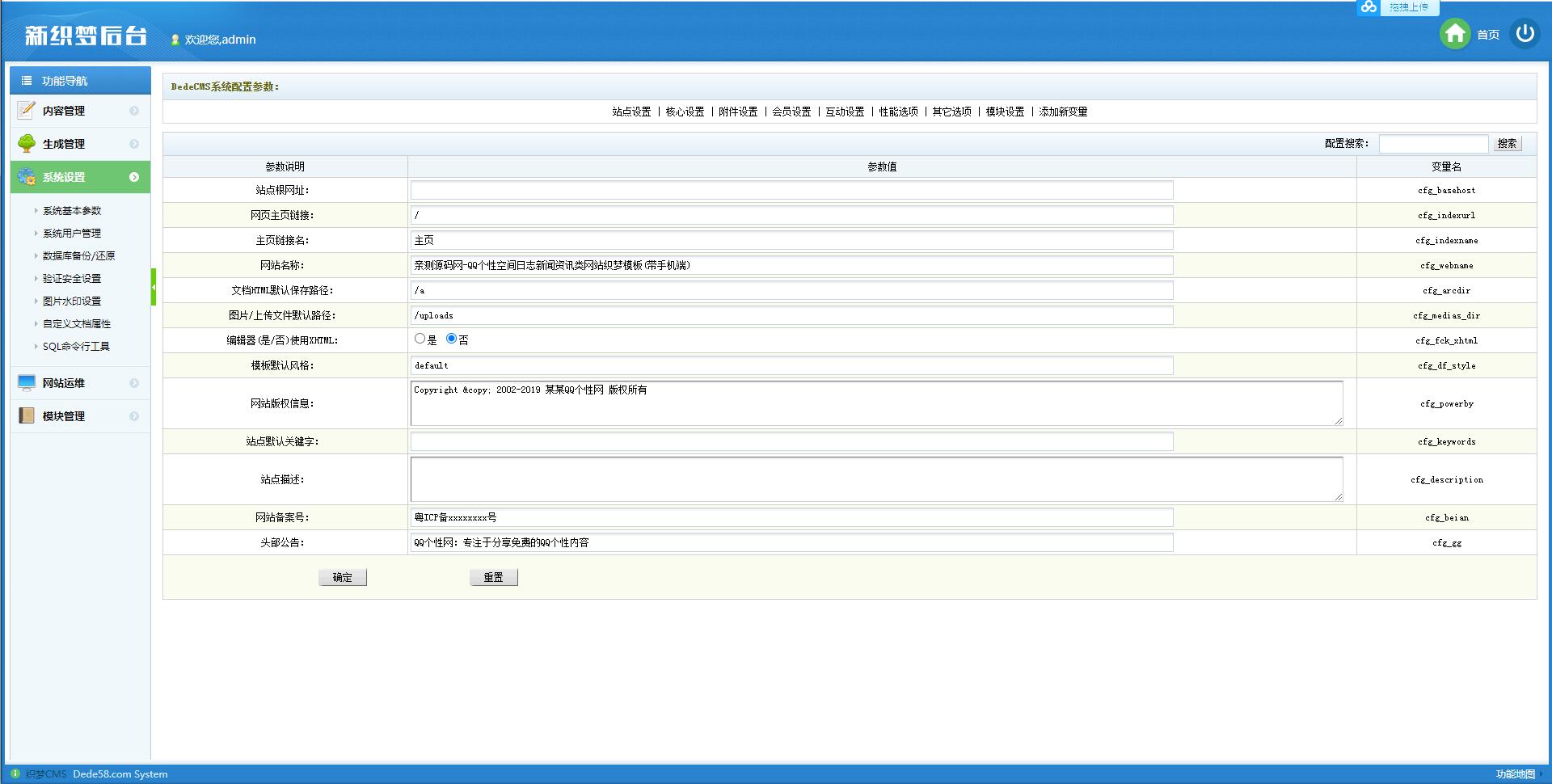Click the cloud upload icon at top
Viewport: 1552px width, 784px height.
point(1369,7)
